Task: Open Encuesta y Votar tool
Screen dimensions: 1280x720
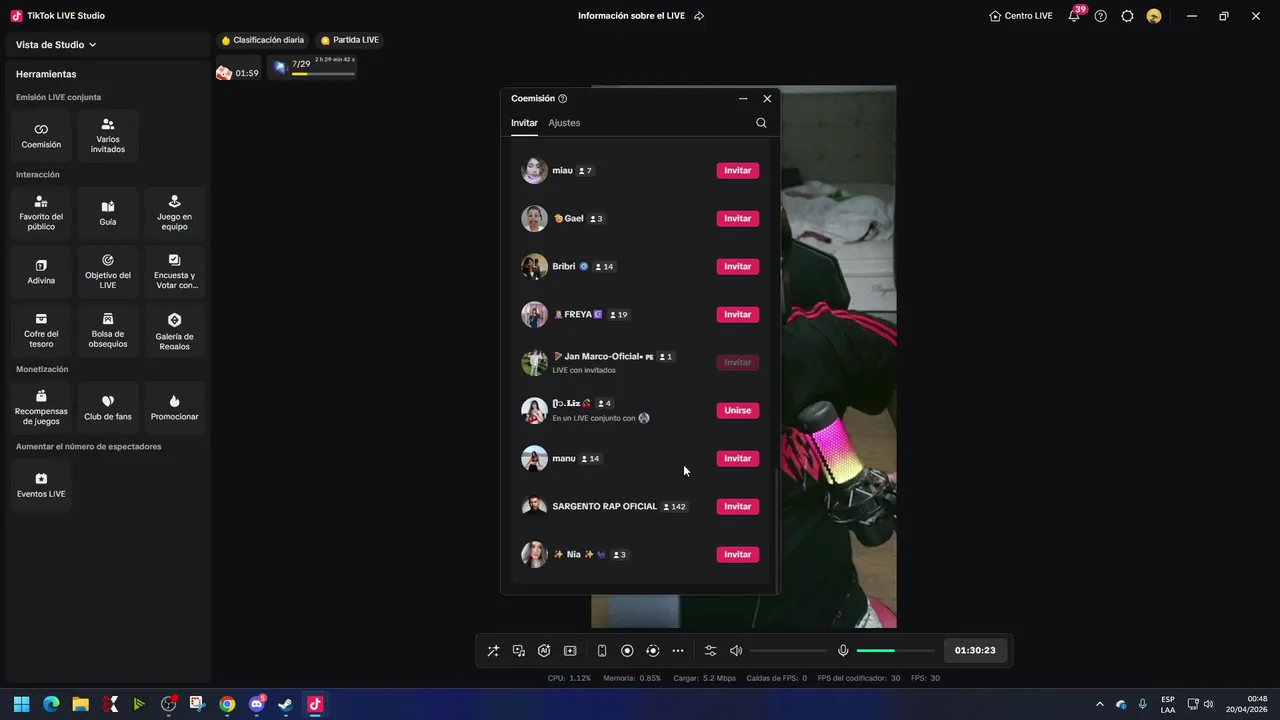Action: (x=174, y=272)
